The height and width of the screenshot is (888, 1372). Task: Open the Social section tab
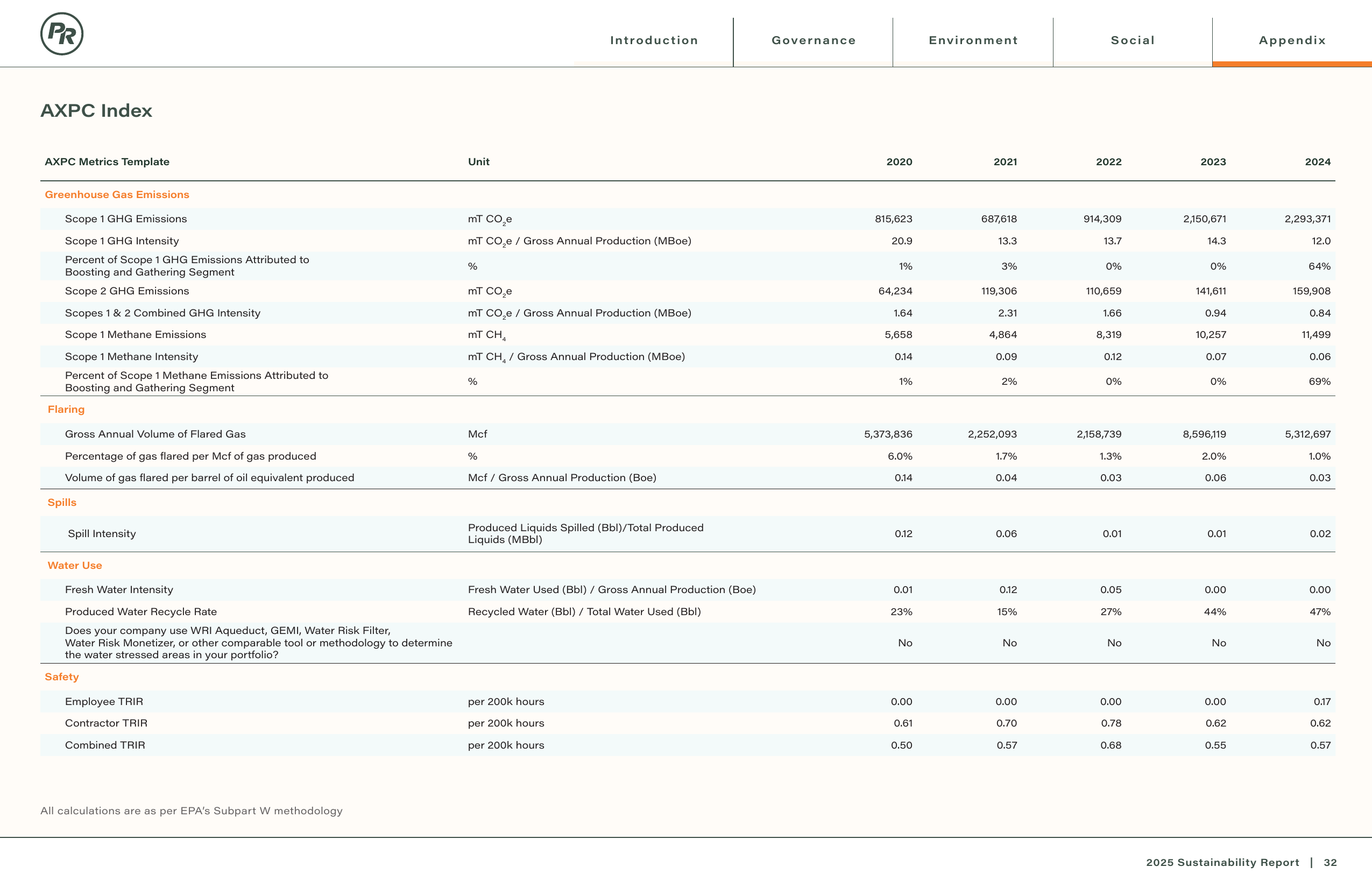(x=1133, y=40)
